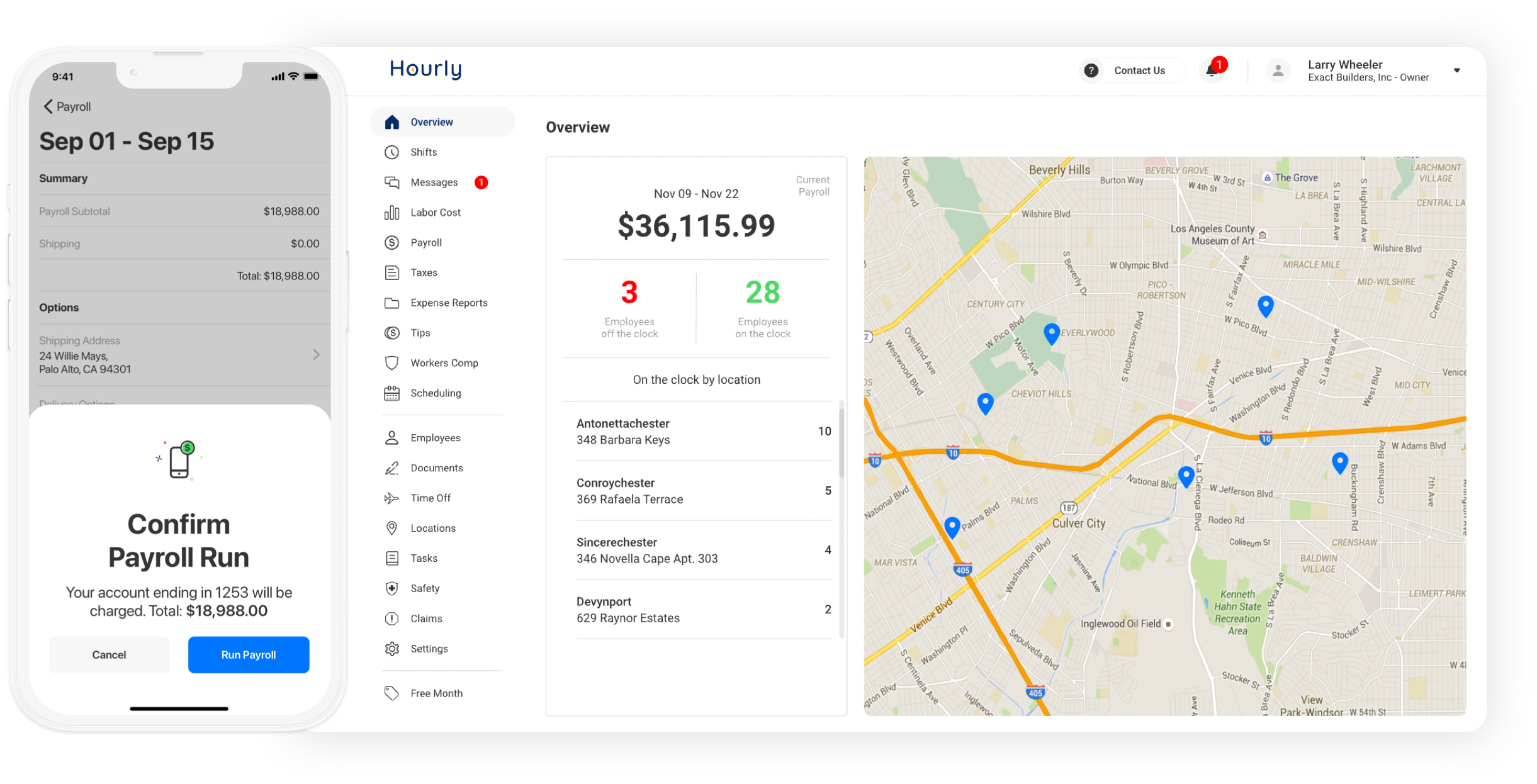Open the Free Month link

pyautogui.click(x=442, y=693)
